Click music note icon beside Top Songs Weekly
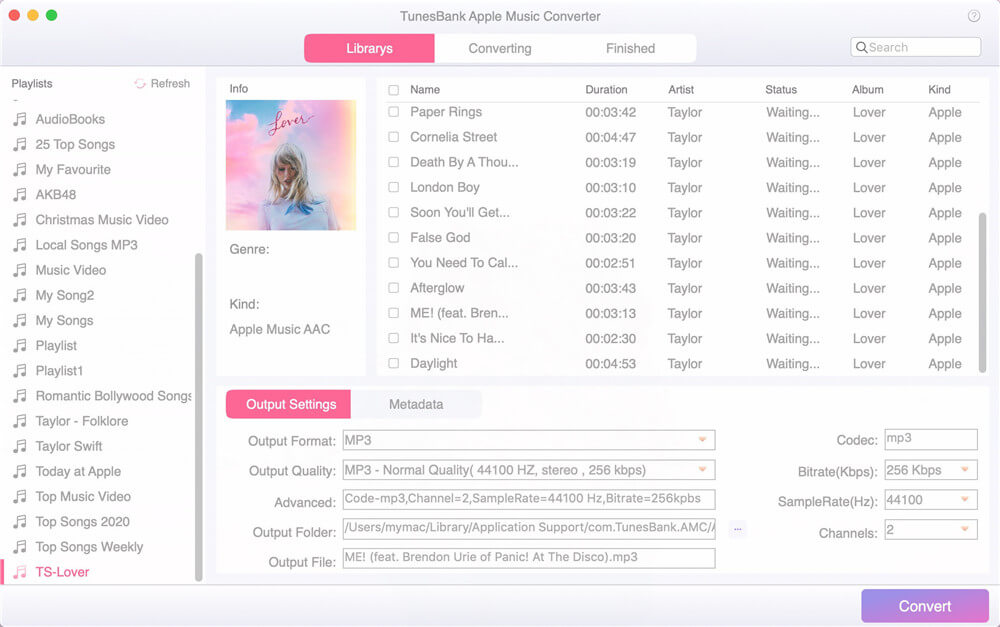Screen dimensions: 1000x627 pyautogui.click(x=20, y=547)
